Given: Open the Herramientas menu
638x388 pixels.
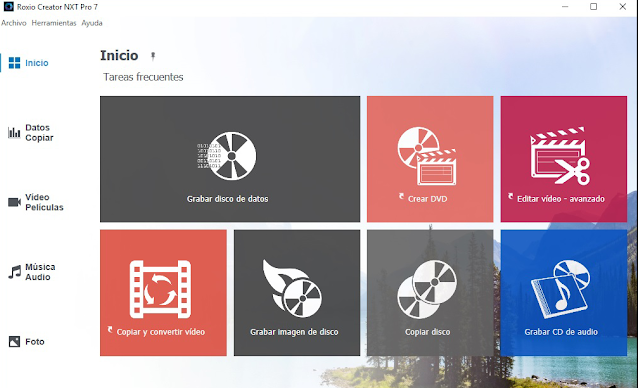Looking at the screenshot, I should pyautogui.click(x=54, y=23).
